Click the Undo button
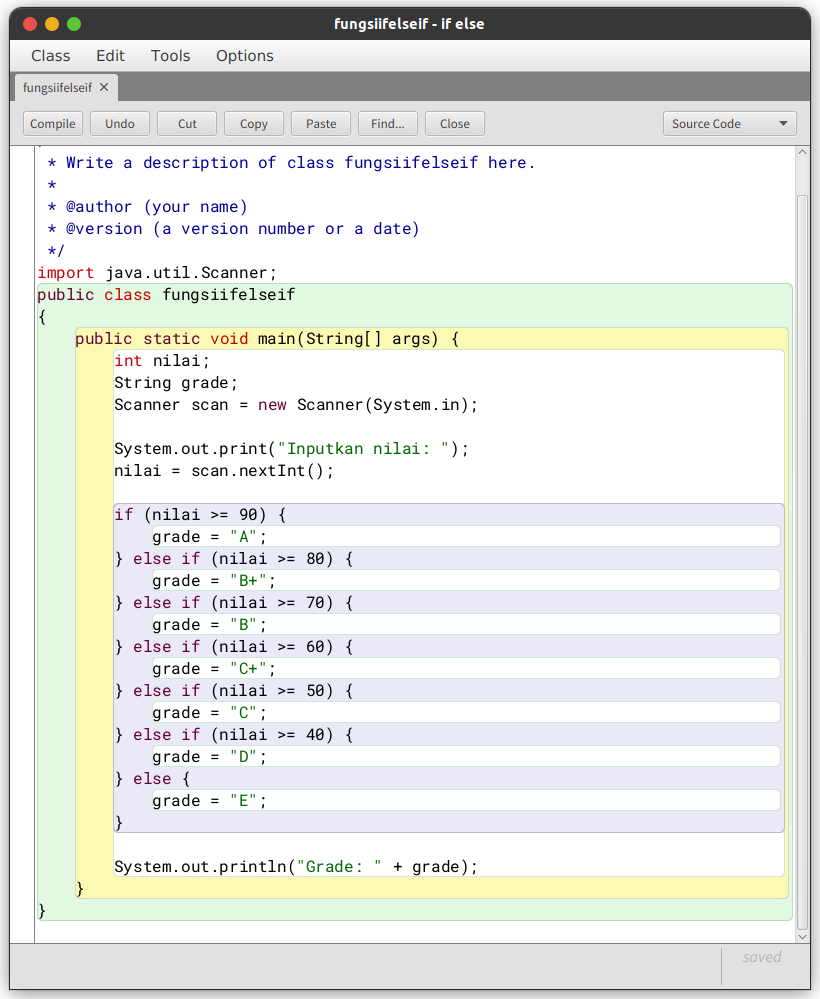This screenshot has height=999, width=820. tap(120, 124)
